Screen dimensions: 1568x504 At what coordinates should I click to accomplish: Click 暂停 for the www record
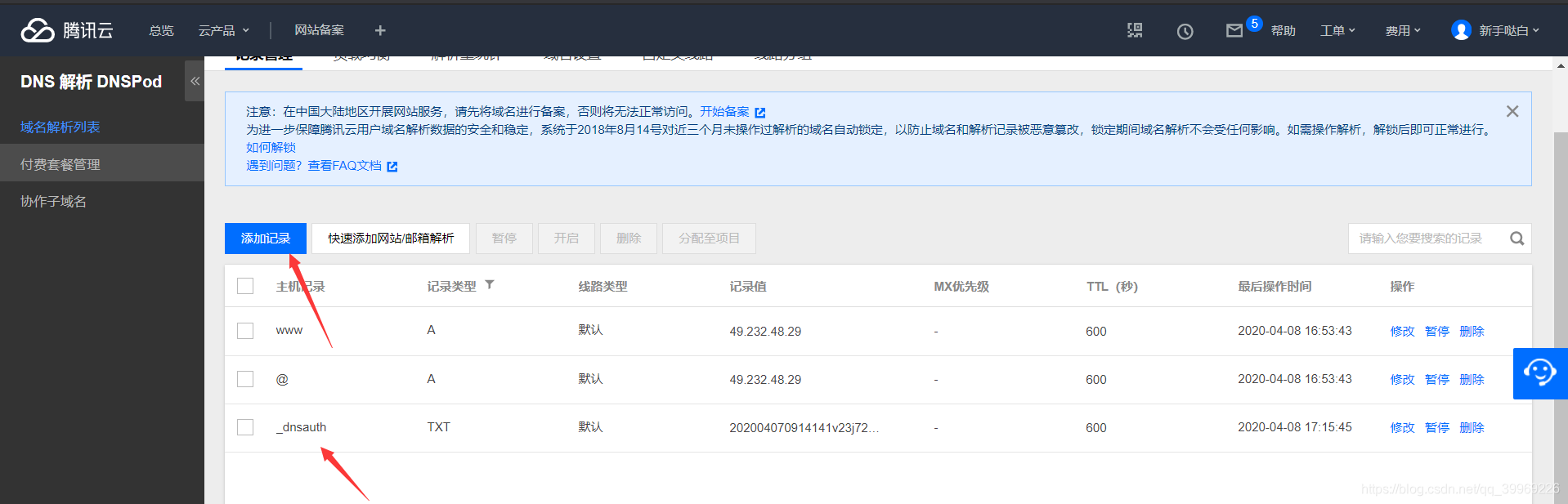pos(1437,331)
